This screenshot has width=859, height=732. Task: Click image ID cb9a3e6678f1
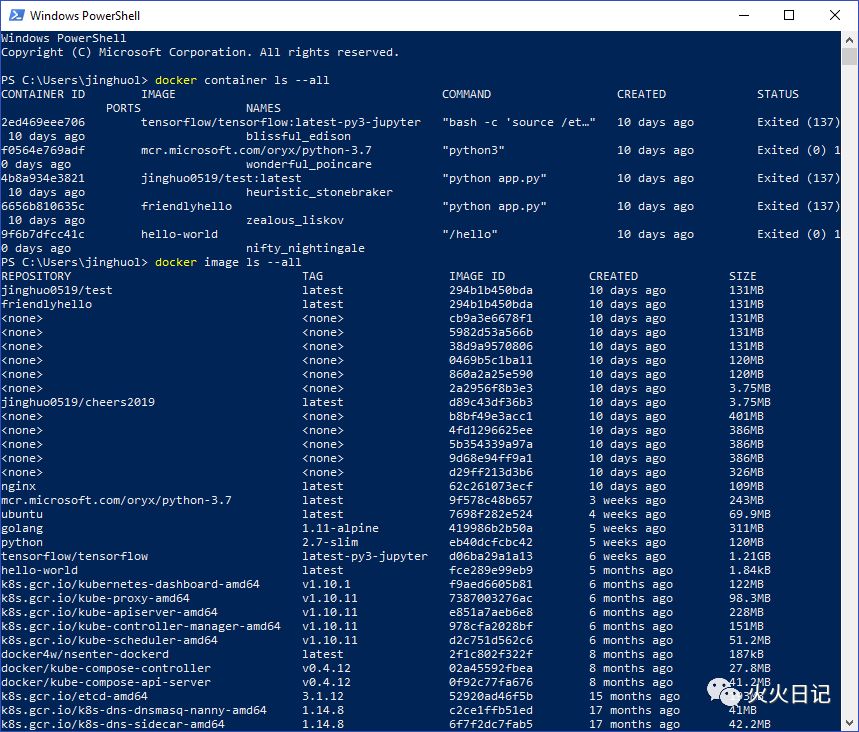pyautogui.click(x=491, y=318)
